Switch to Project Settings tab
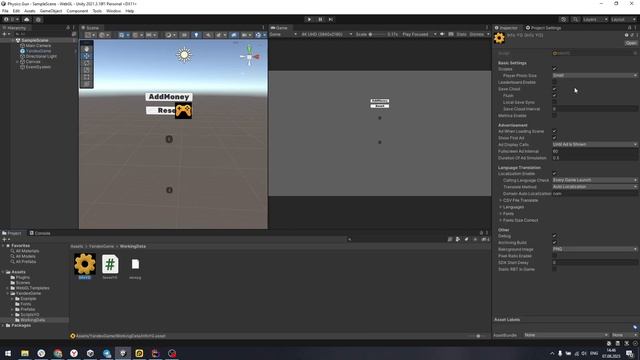Viewport: 640px width, 360px height. (x=543, y=28)
